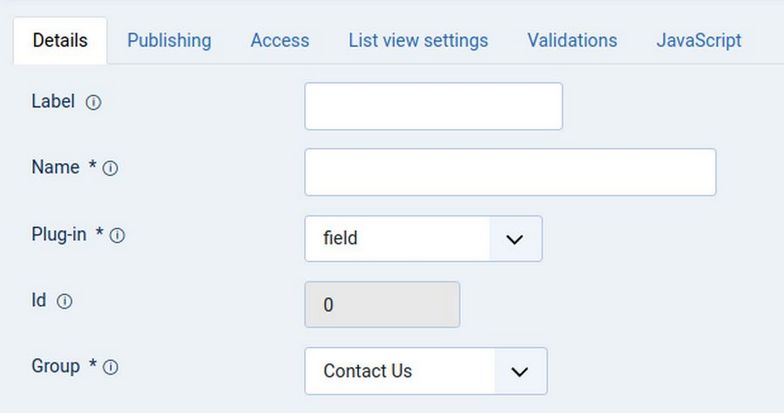Open the Publishing tab
The image size is (784, 413).
pyautogui.click(x=169, y=41)
